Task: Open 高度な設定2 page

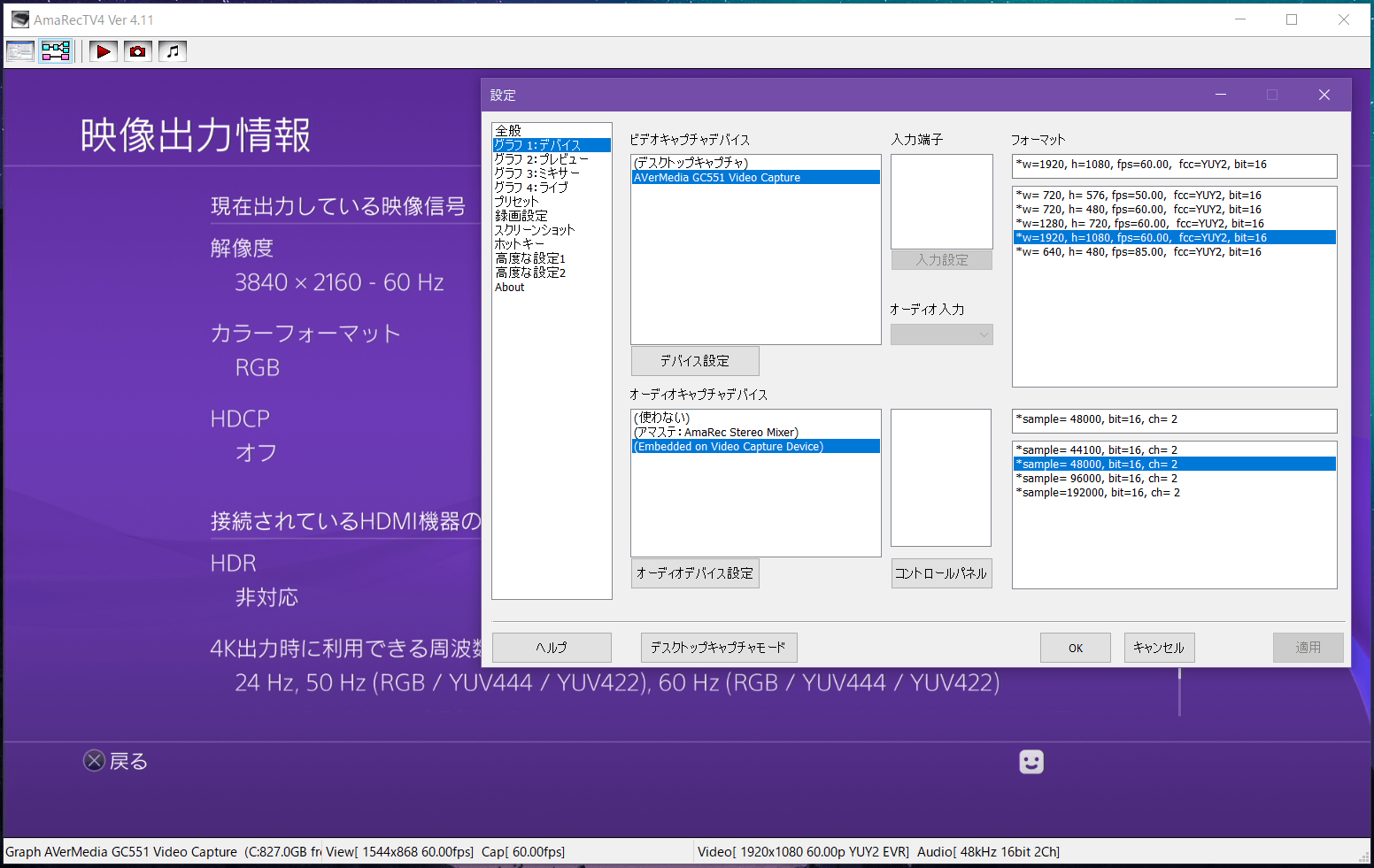Action: click(552, 273)
